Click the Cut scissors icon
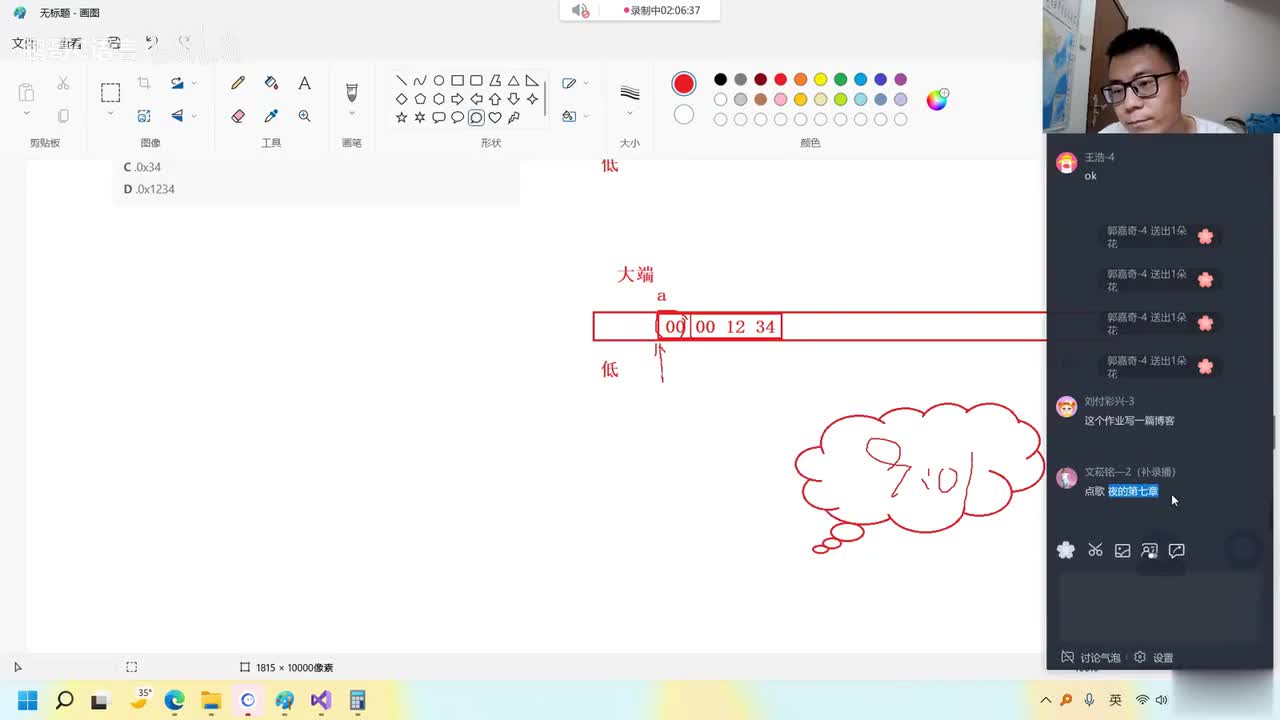 pyautogui.click(x=63, y=83)
